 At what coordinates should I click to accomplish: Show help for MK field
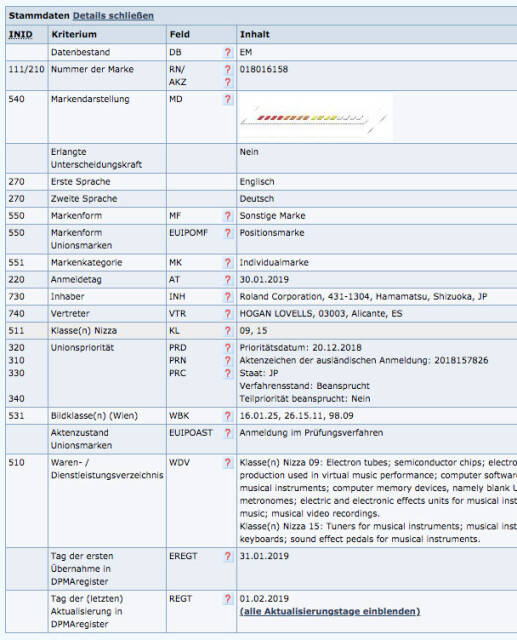228,263
